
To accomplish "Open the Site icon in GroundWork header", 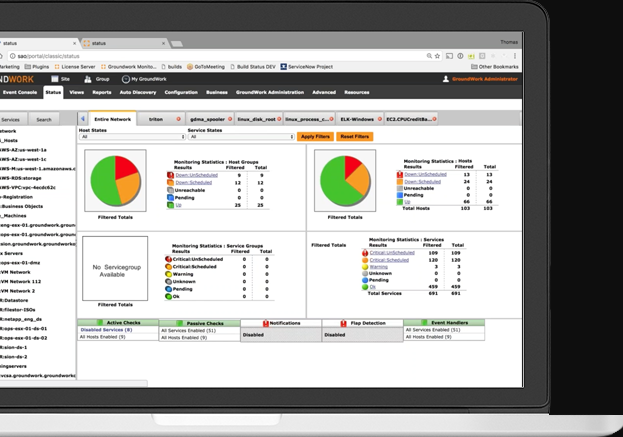I will pos(55,79).
